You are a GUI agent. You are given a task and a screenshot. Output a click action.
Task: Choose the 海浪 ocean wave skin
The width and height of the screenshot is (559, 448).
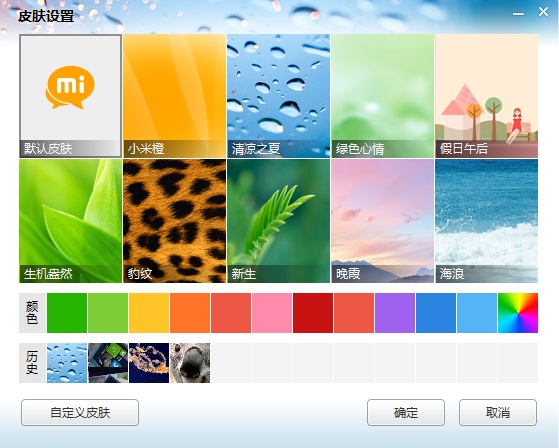[487, 221]
